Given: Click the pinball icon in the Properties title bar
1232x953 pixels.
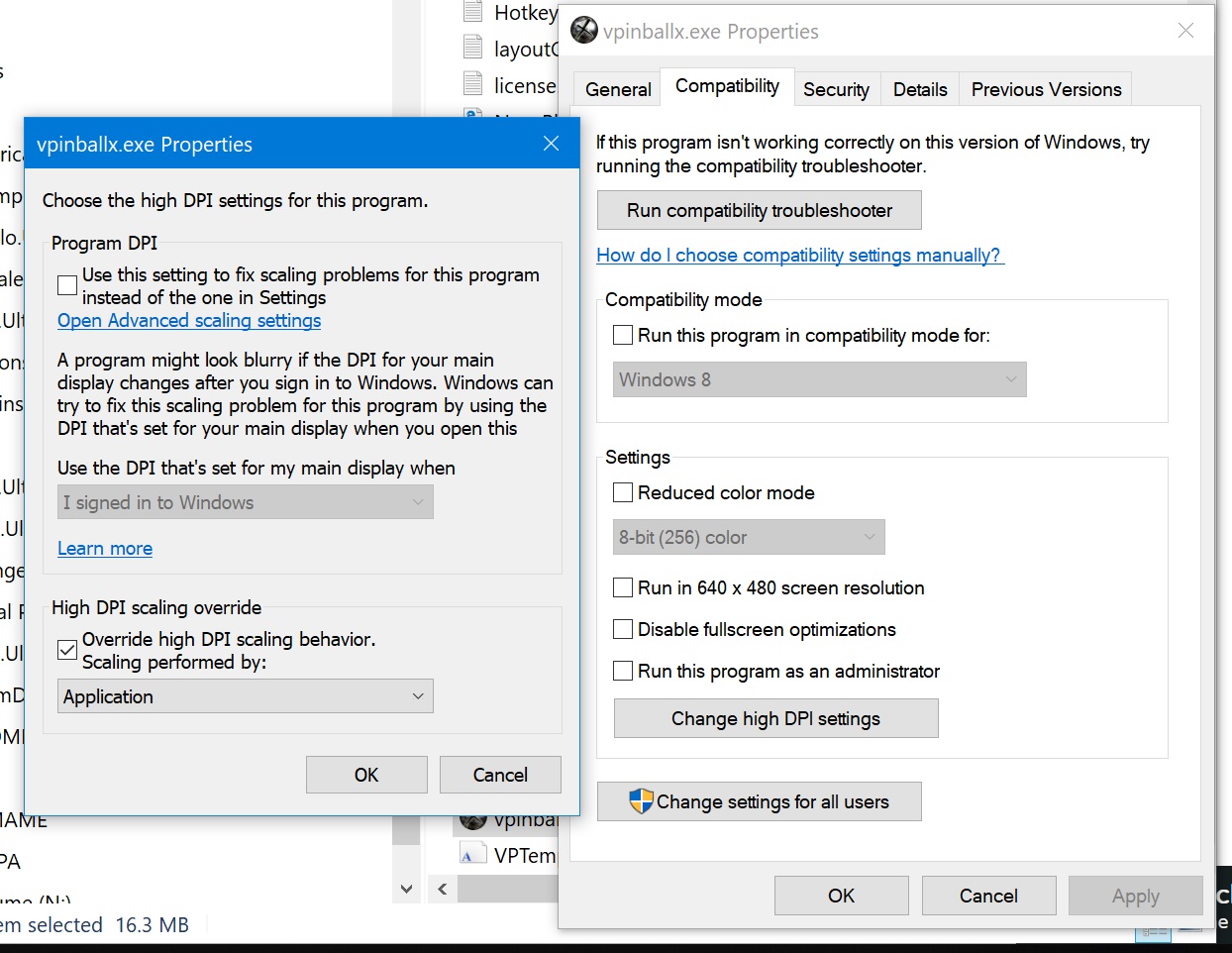Looking at the screenshot, I should [584, 30].
